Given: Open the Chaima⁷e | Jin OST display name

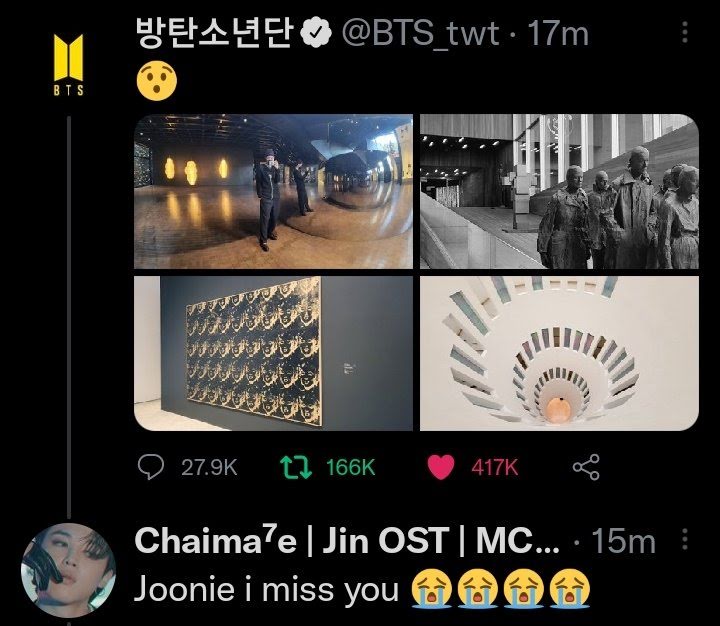Looking at the screenshot, I should click(x=347, y=540).
